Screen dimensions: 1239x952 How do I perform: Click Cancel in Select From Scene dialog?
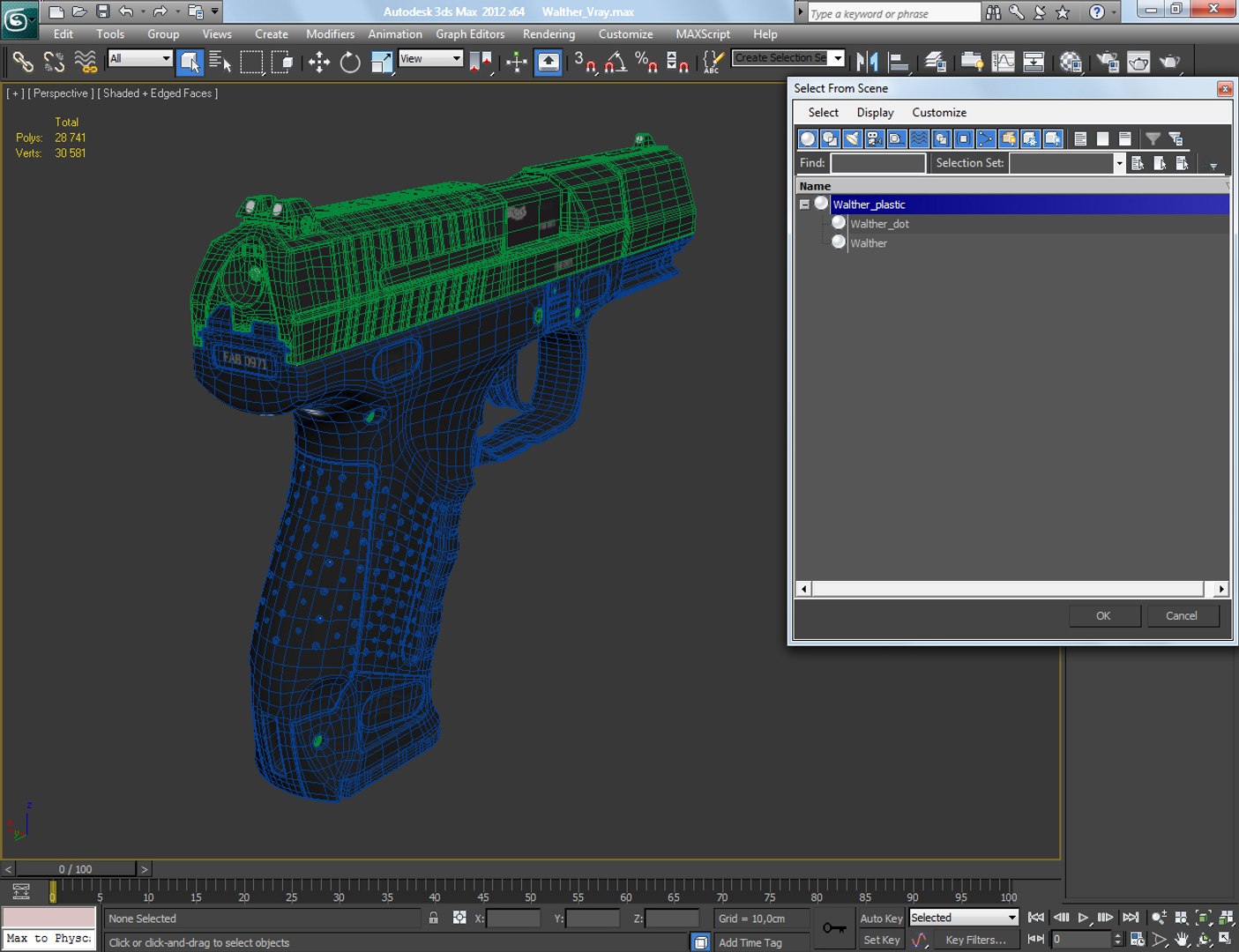[1182, 616]
